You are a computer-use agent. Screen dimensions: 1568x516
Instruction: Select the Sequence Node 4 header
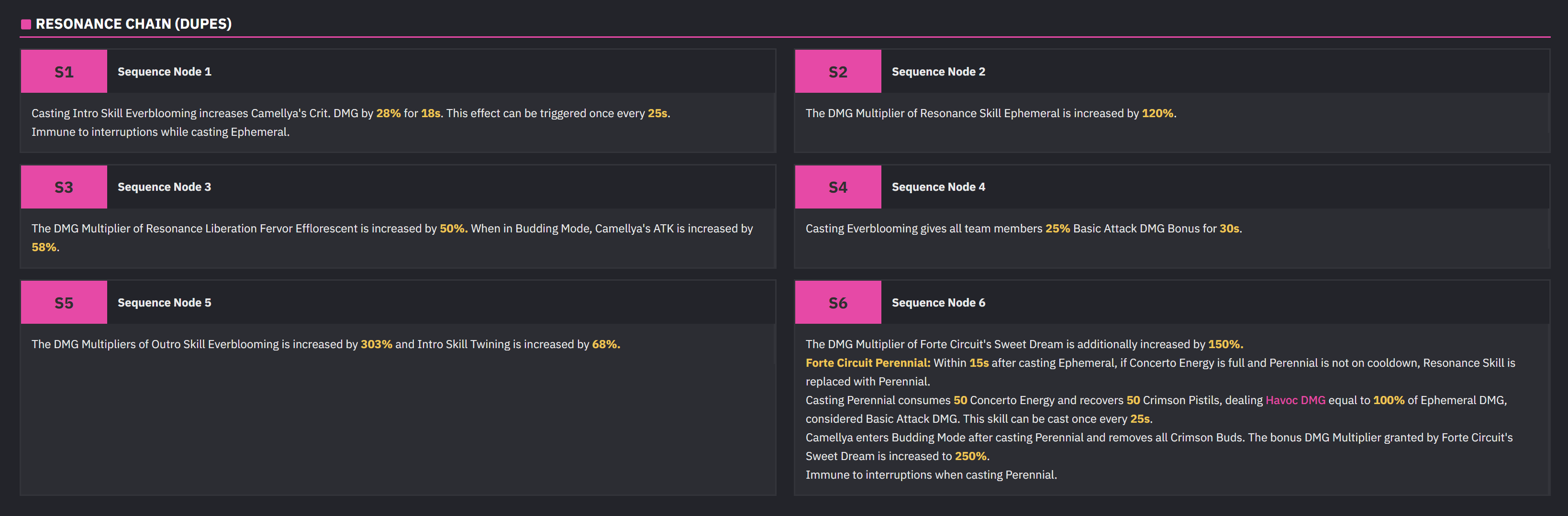[938, 187]
